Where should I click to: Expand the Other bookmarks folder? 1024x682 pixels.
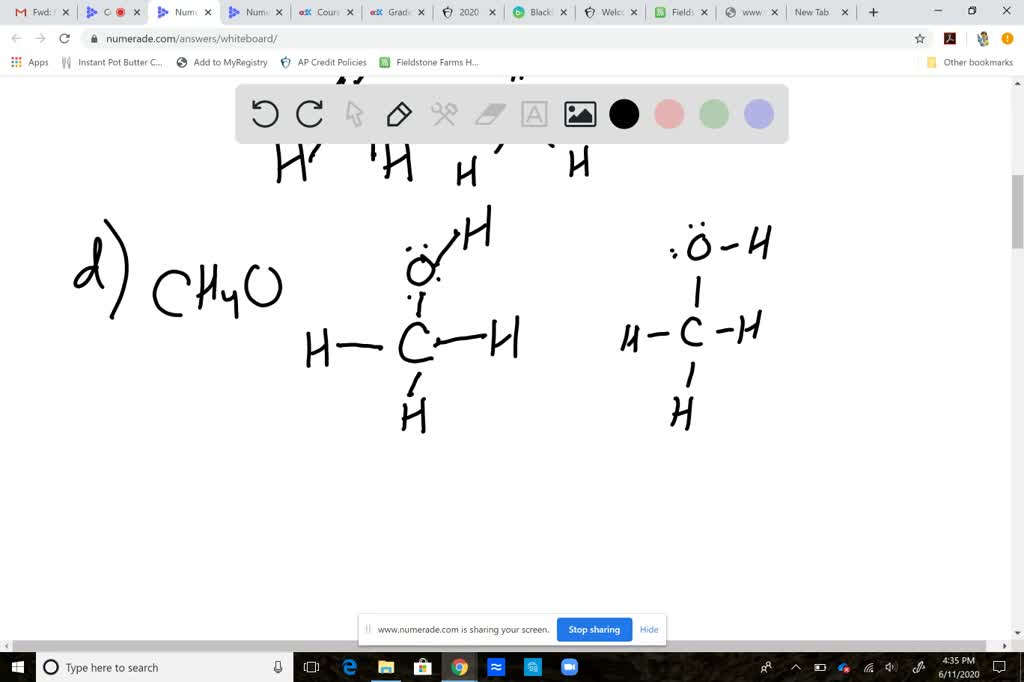point(970,61)
